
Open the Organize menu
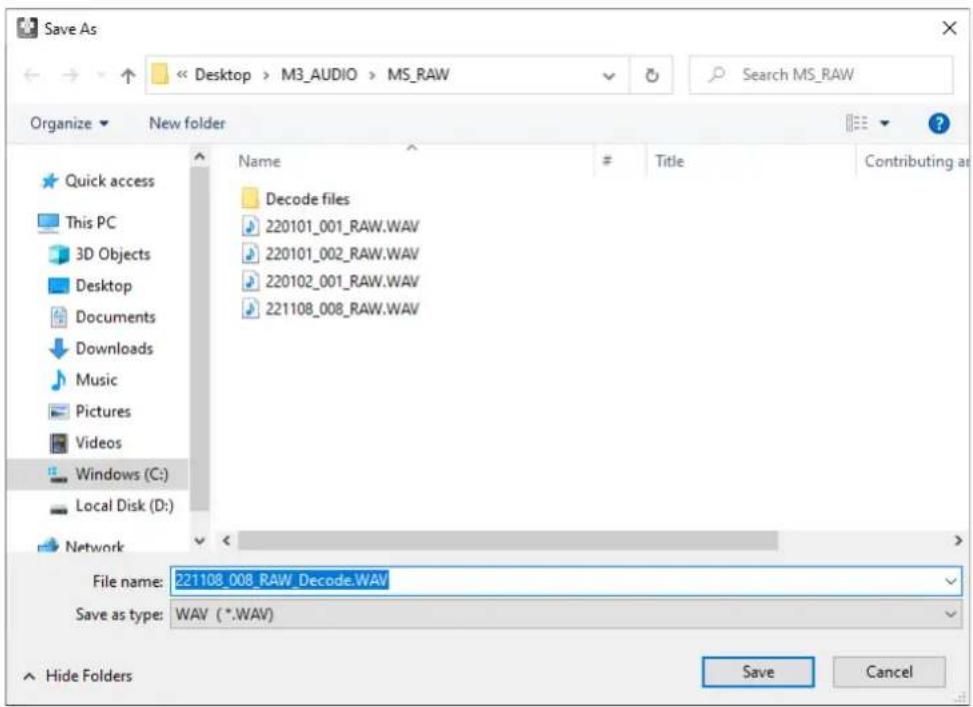tap(70, 124)
